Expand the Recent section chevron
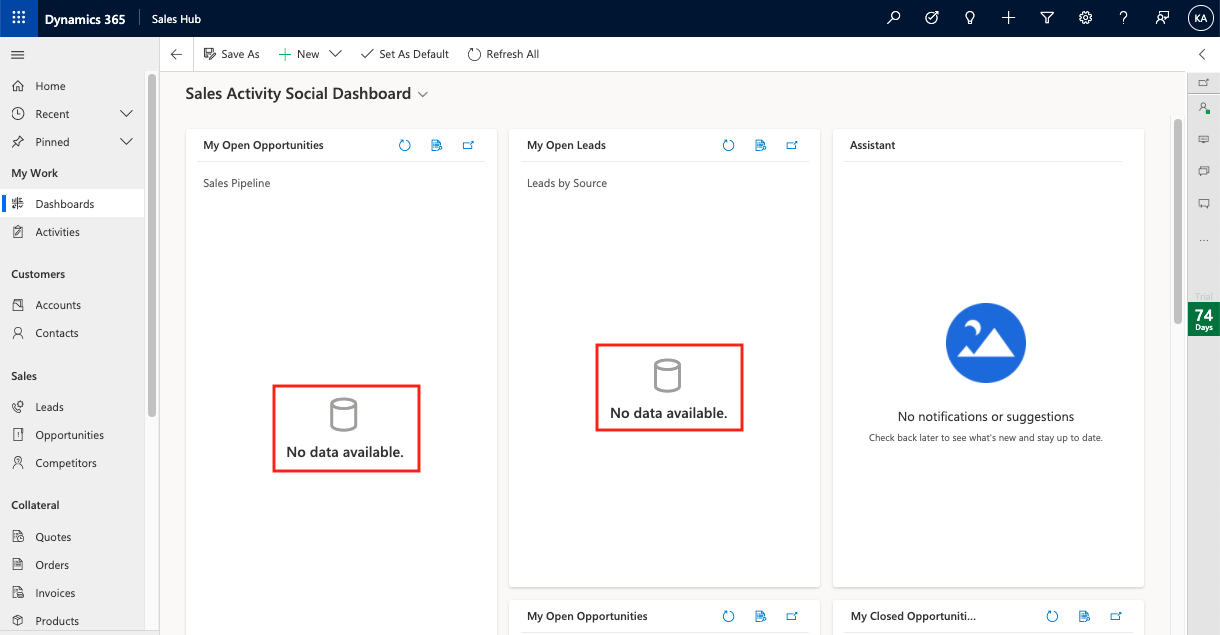This screenshot has height=635, width=1220. pos(126,114)
